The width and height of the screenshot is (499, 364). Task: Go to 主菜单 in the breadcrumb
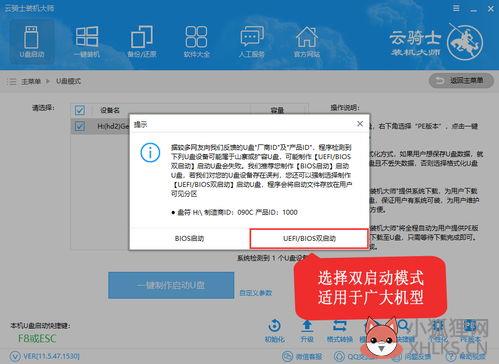pos(31,81)
